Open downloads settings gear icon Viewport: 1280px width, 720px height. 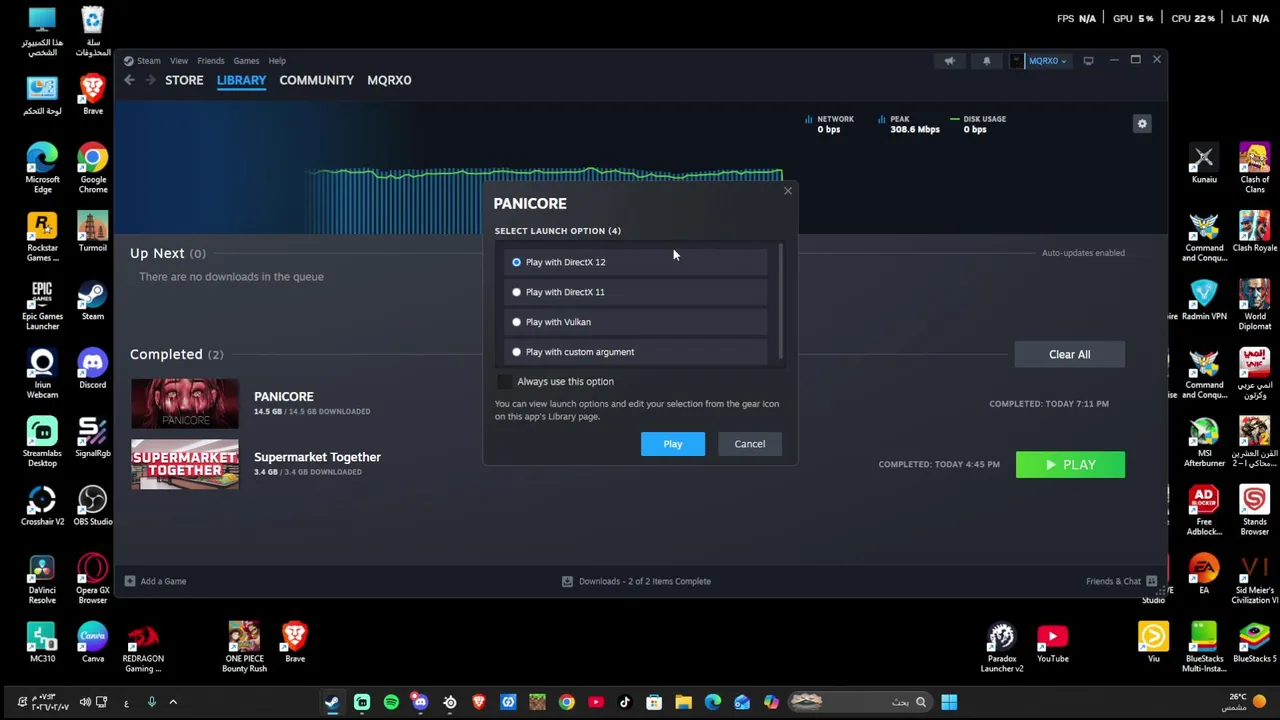tap(1142, 124)
